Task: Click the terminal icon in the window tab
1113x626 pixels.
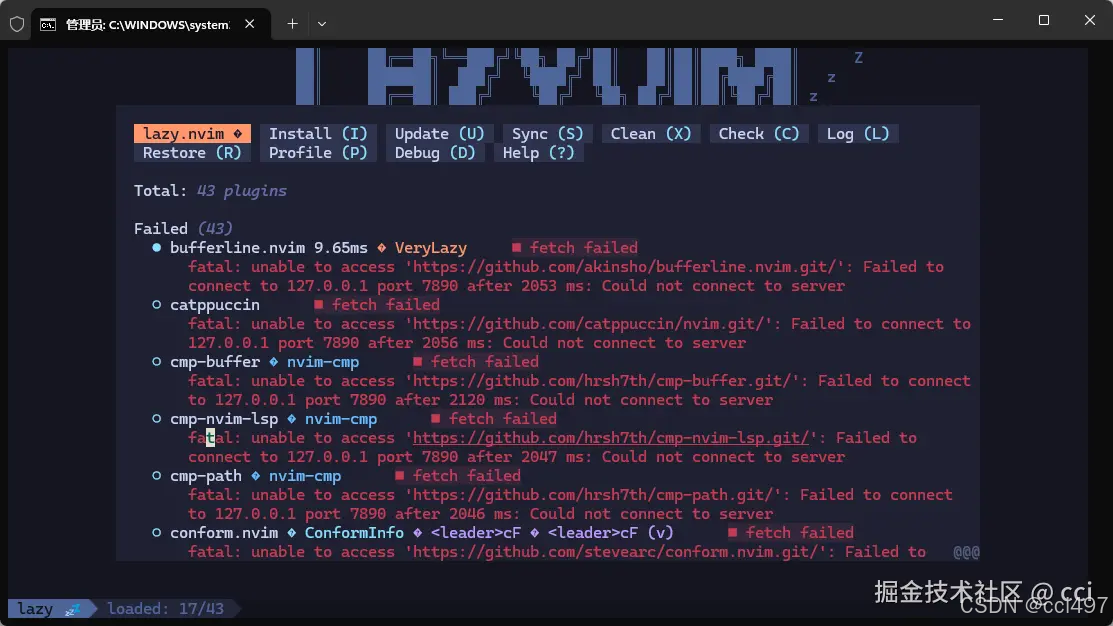Action: 46,24
